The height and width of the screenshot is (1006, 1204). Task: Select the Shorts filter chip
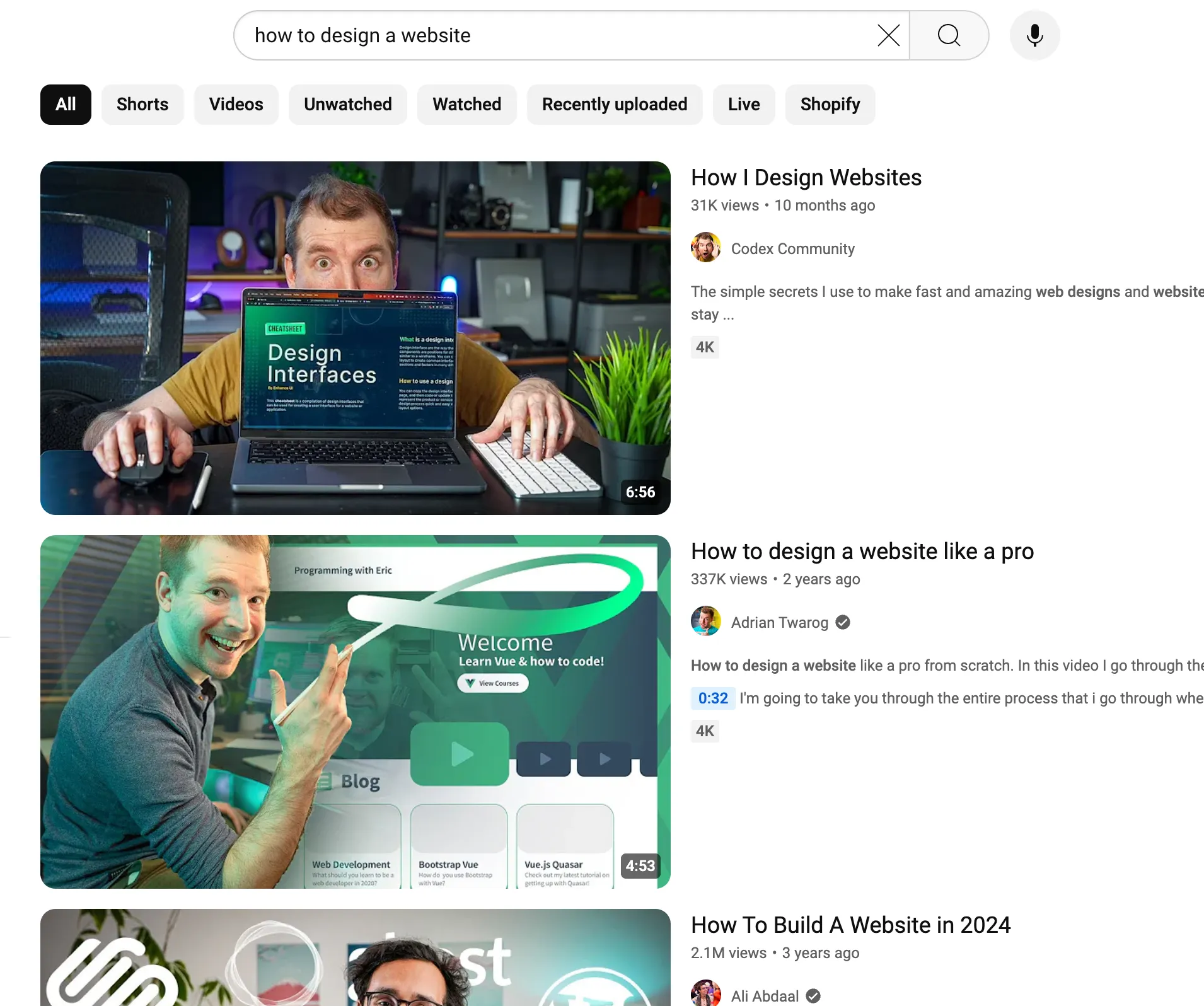142,105
